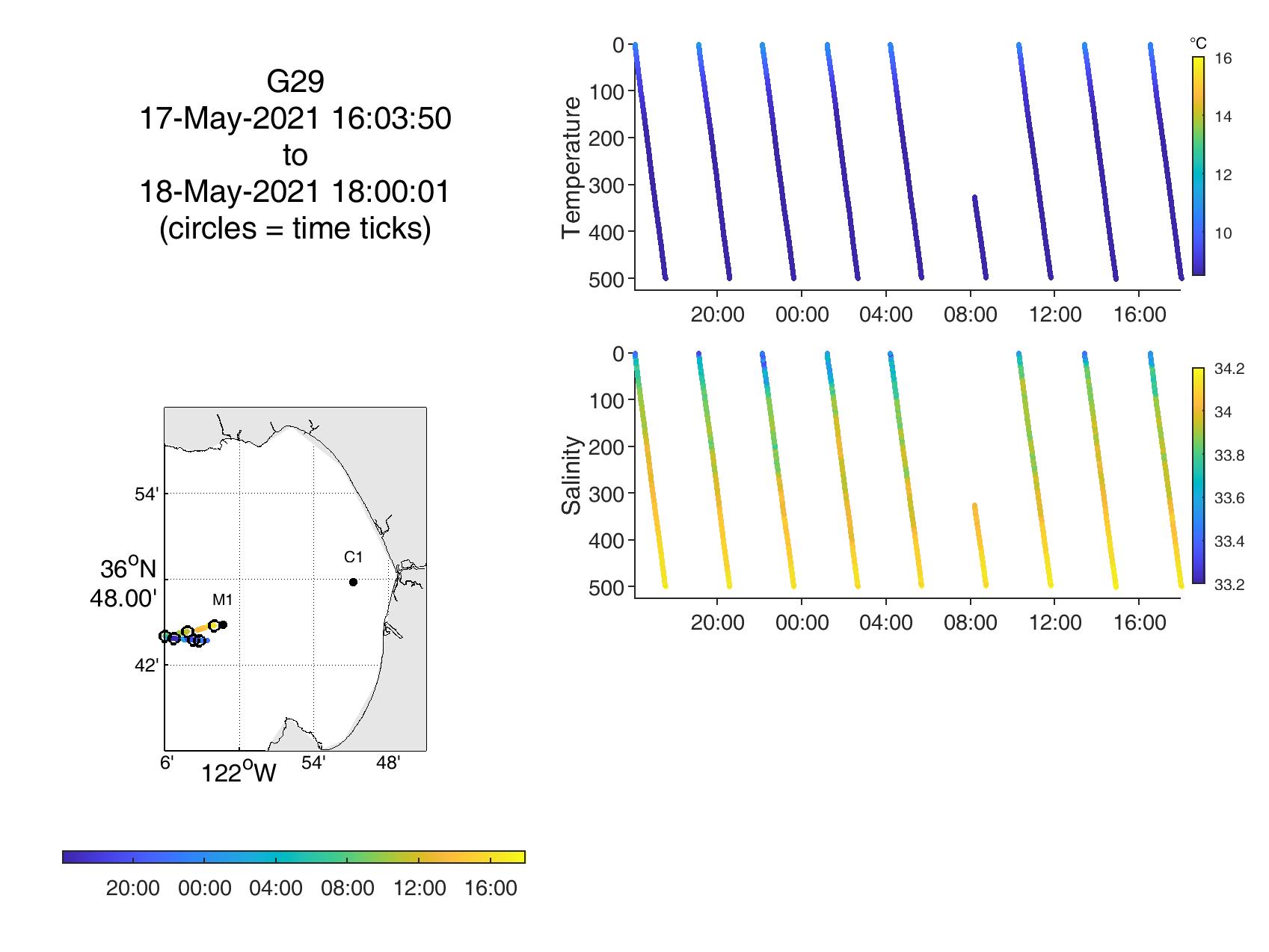Click the '(circles = time ticks)' note

pos(295,229)
